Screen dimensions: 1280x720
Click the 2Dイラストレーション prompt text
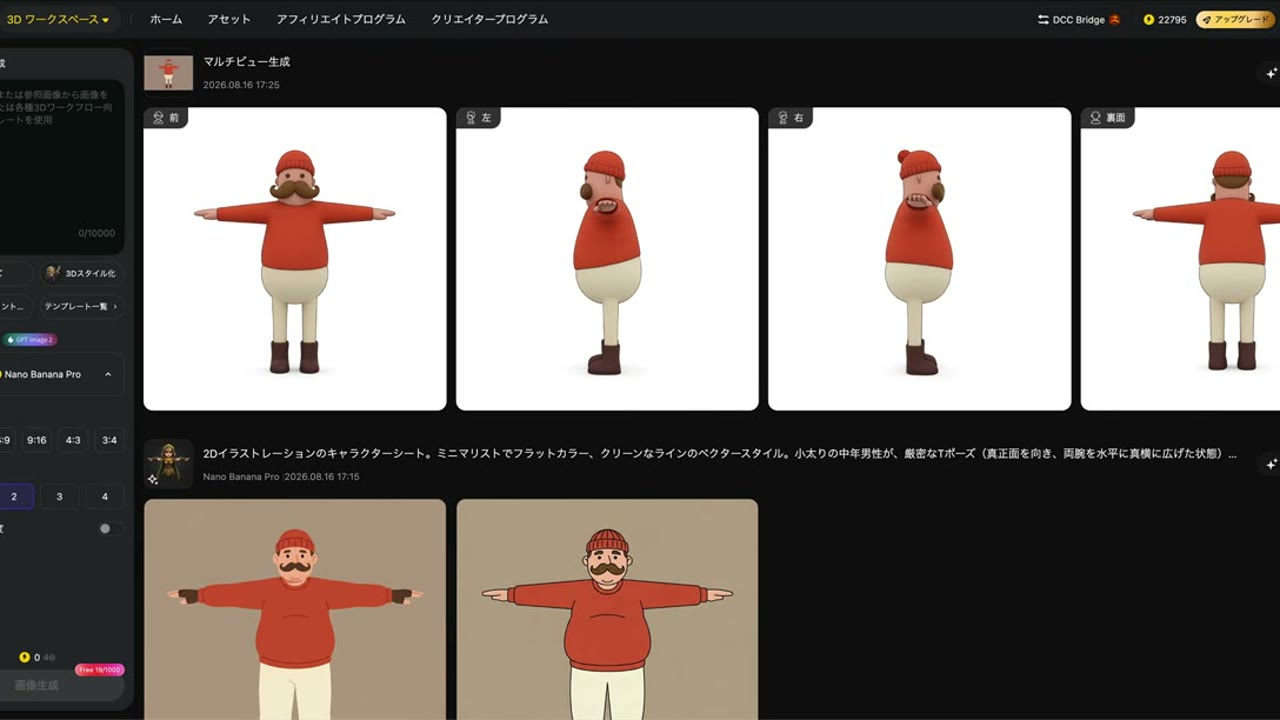pos(720,454)
